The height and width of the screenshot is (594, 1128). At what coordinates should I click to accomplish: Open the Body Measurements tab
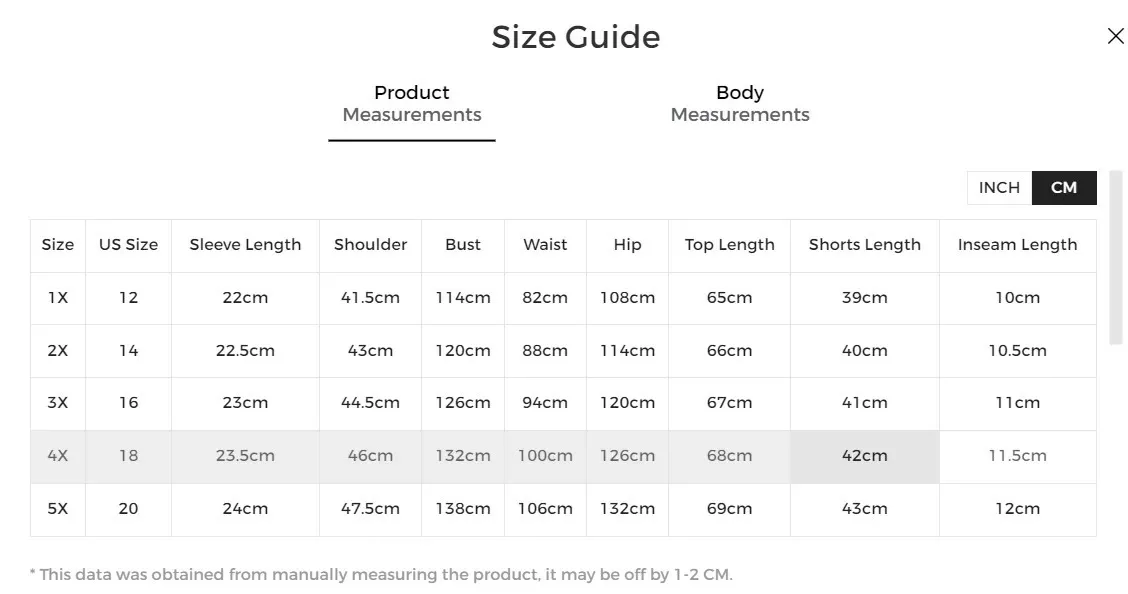coord(739,104)
